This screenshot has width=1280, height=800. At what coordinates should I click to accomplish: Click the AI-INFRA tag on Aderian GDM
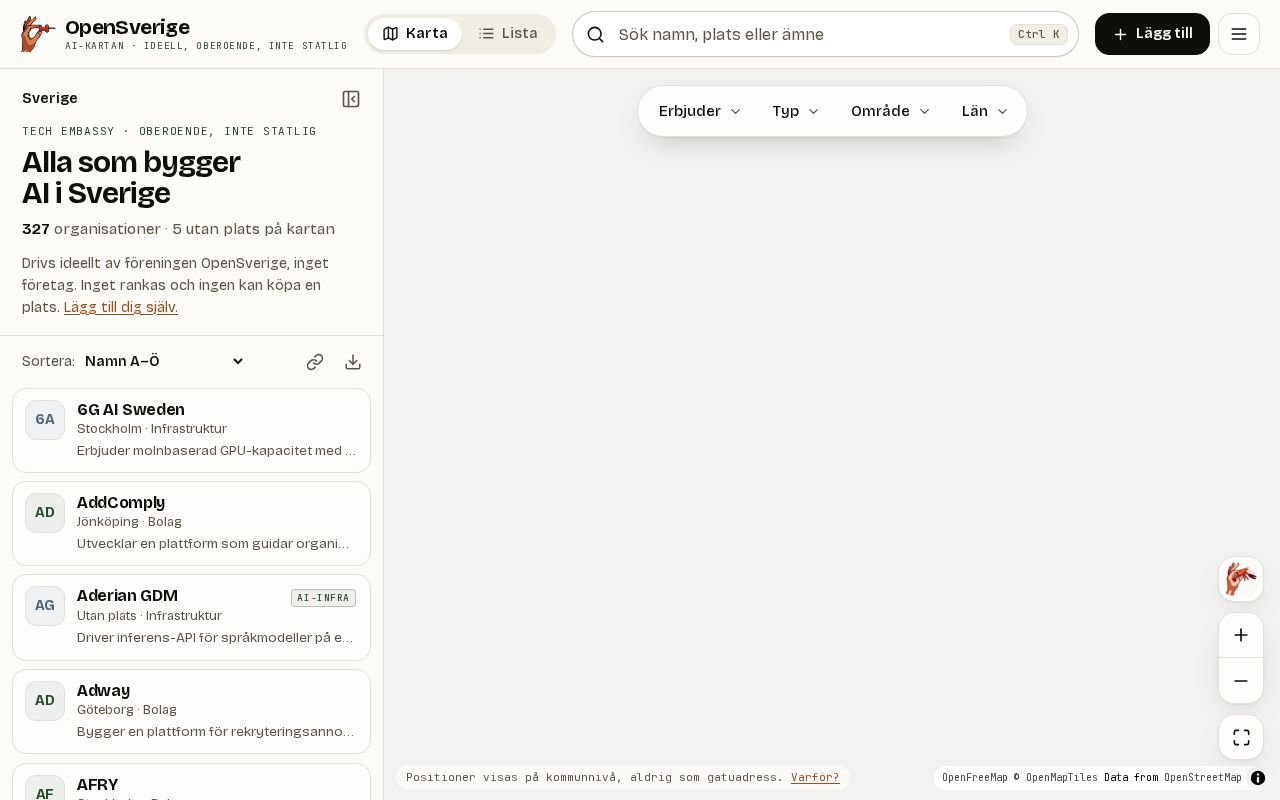(323, 598)
